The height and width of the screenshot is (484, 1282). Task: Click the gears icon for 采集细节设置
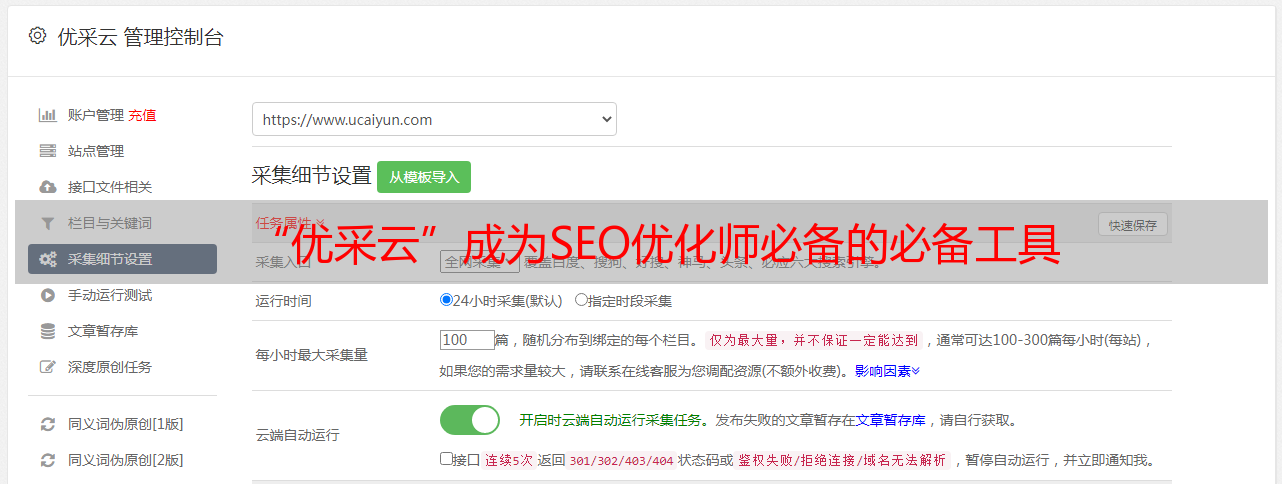point(47,259)
